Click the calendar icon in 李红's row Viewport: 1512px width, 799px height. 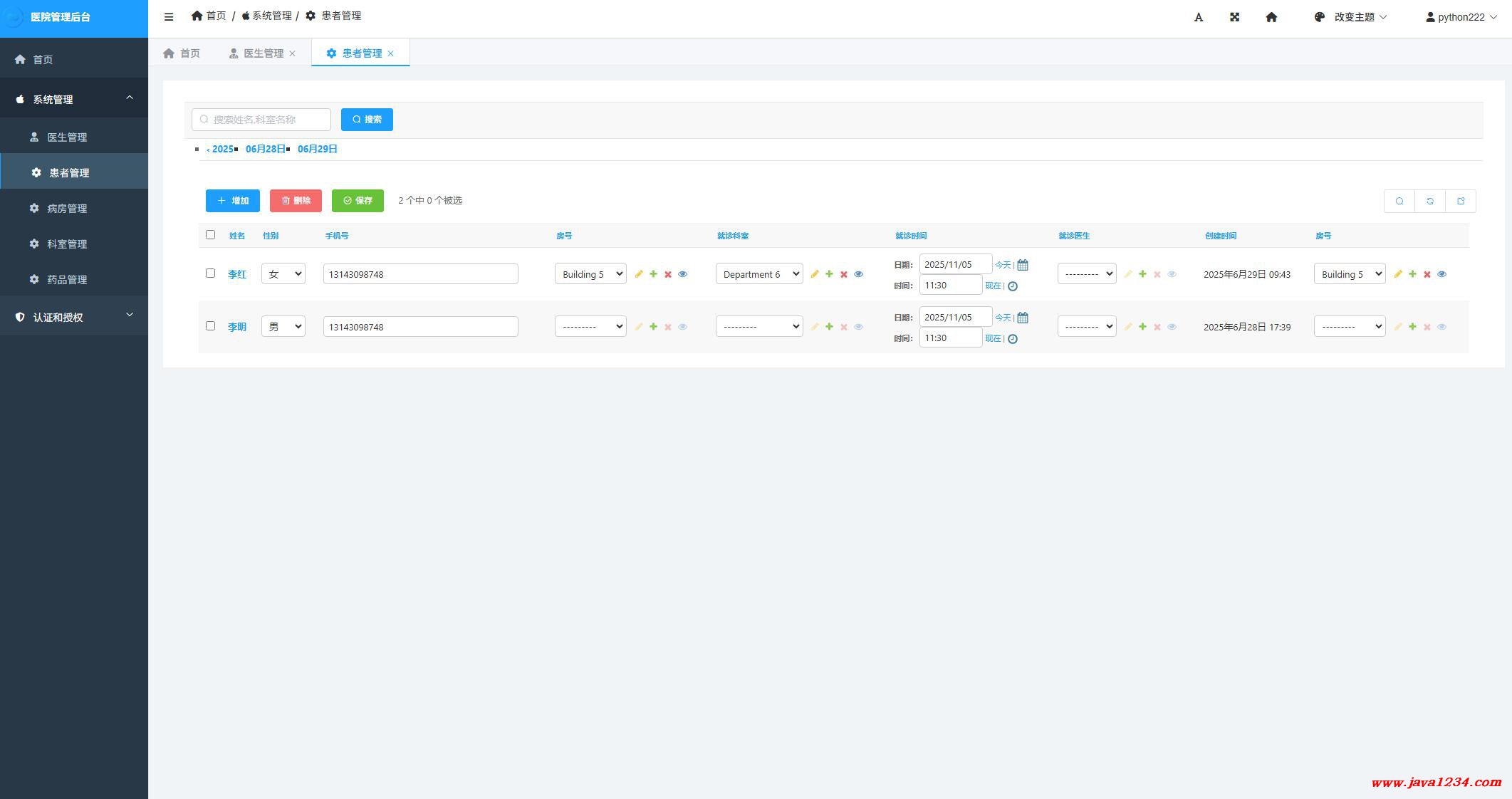pyautogui.click(x=1023, y=265)
